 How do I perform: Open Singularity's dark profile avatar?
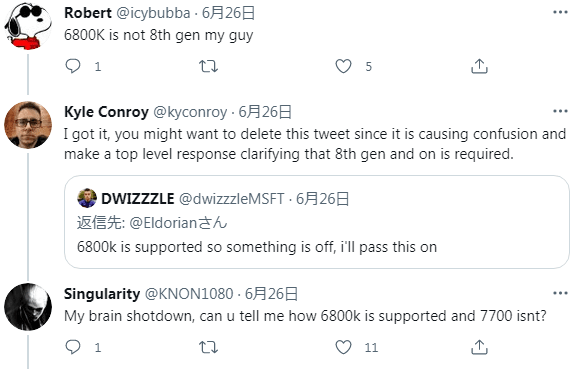28,307
